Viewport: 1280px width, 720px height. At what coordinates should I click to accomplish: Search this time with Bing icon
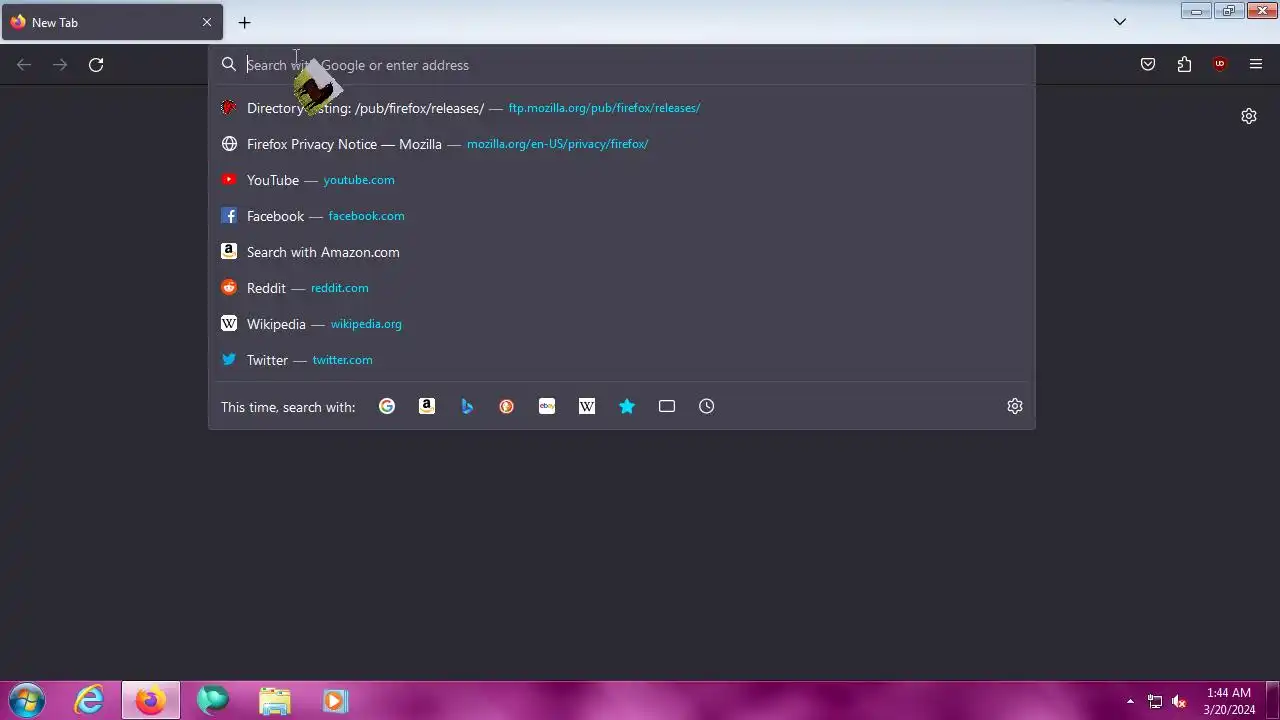coord(467,406)
